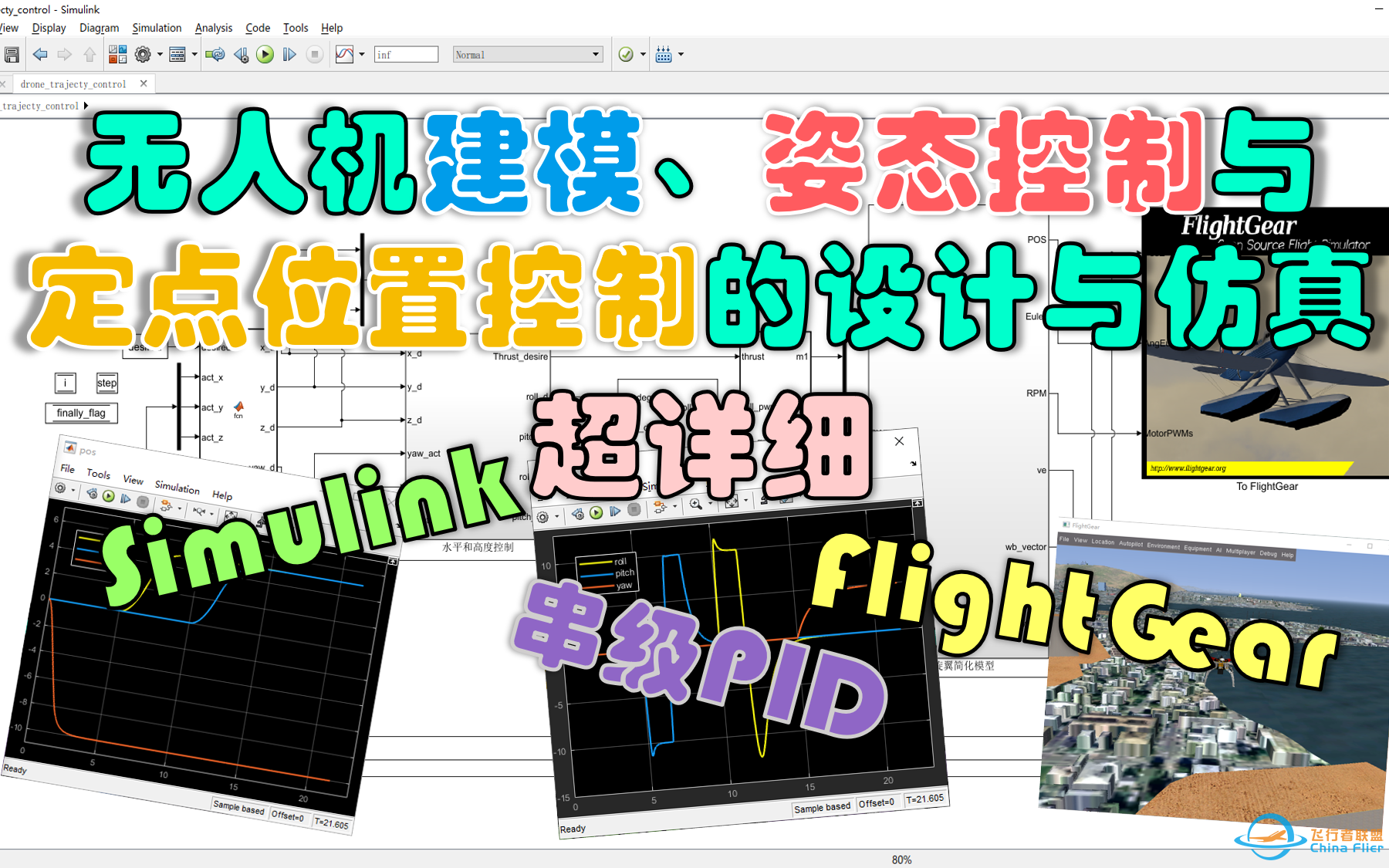Open View menu in pos scope
The height and width of the screenshot is (868, 1389).
[133, 480]
